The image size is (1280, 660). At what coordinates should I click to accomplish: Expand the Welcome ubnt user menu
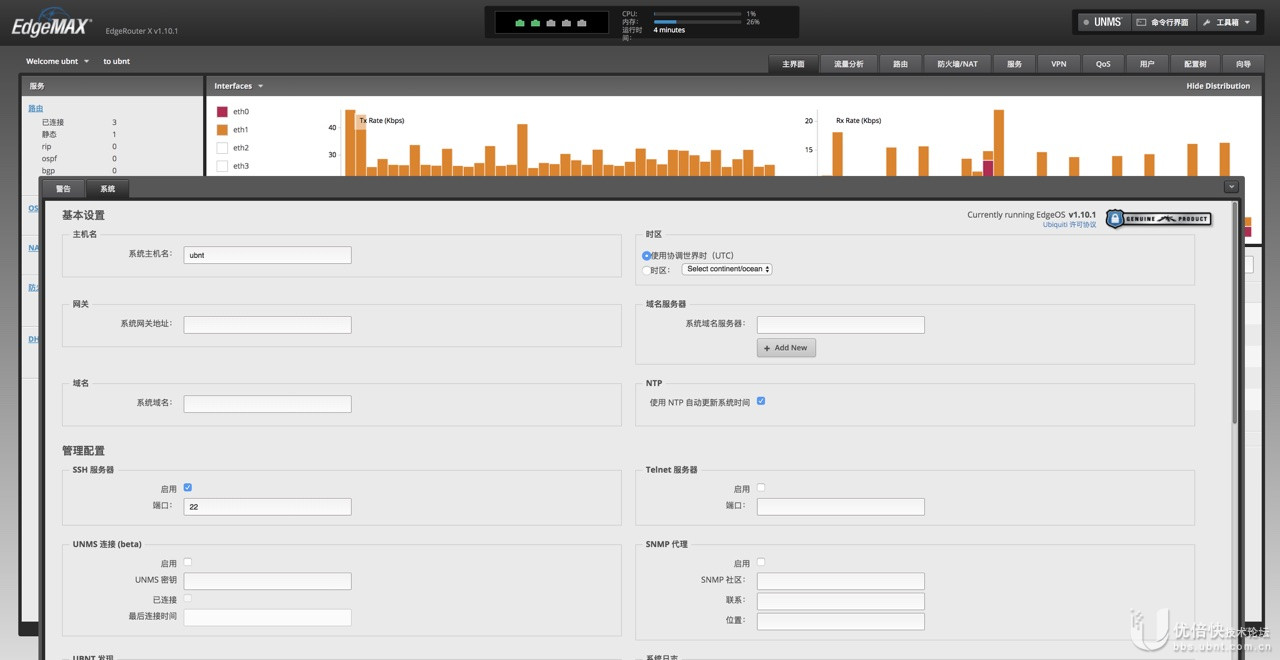57,61
